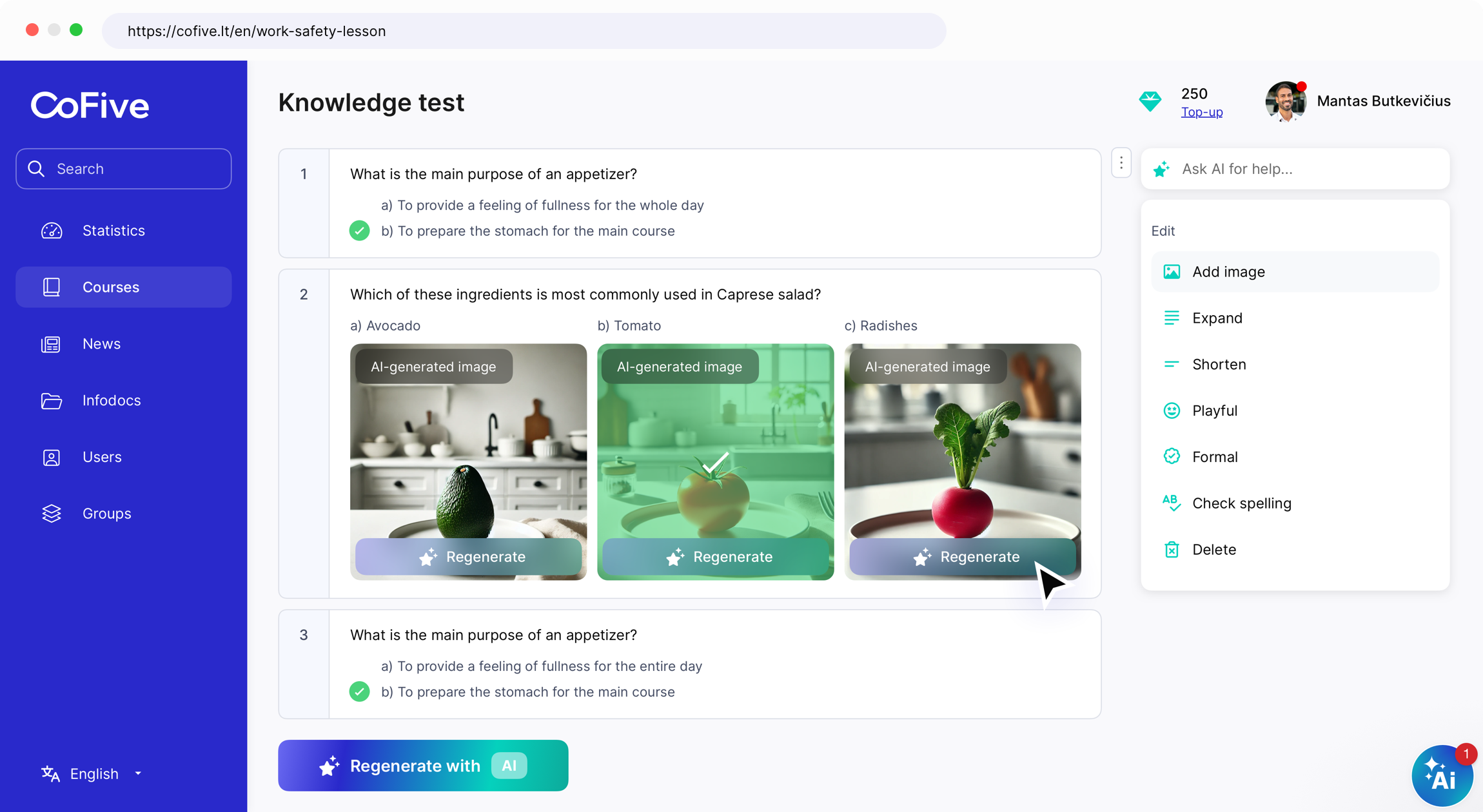1483x812 pixels.
Task: Select the Tomato image answer
Action: click(715, 461)
